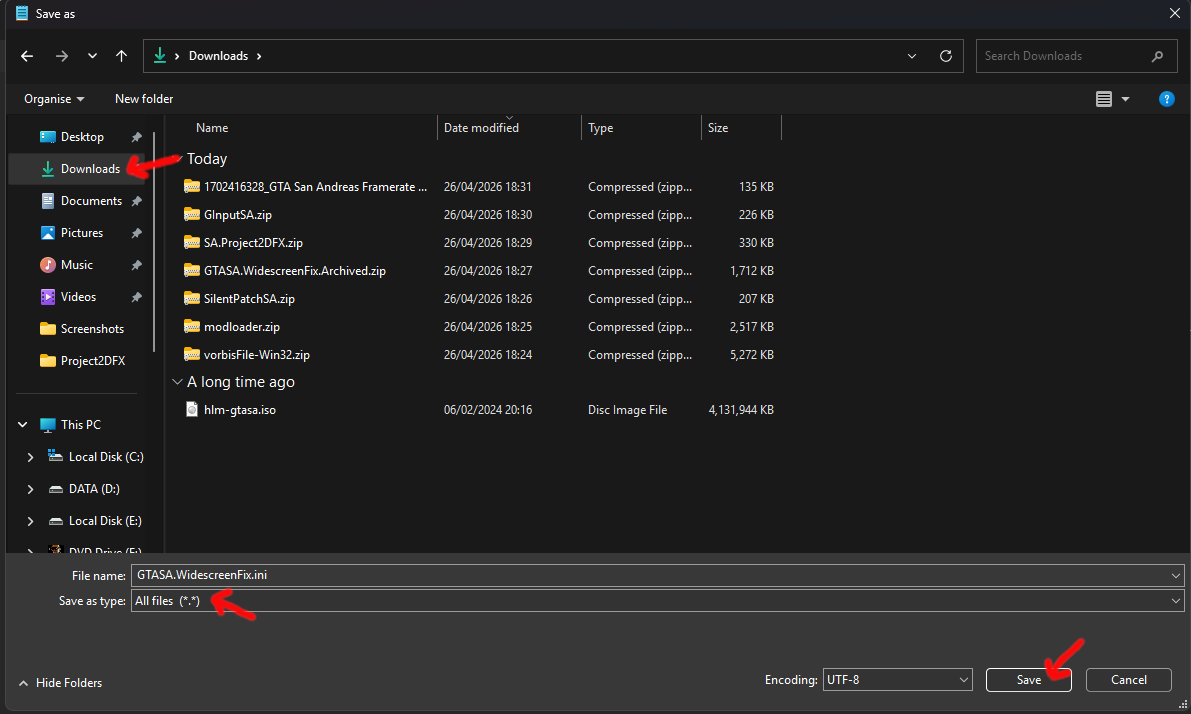This screenshot has height=714, width=1191.
Task: Select Desktop in the sidebar
Action: (82, 137)
